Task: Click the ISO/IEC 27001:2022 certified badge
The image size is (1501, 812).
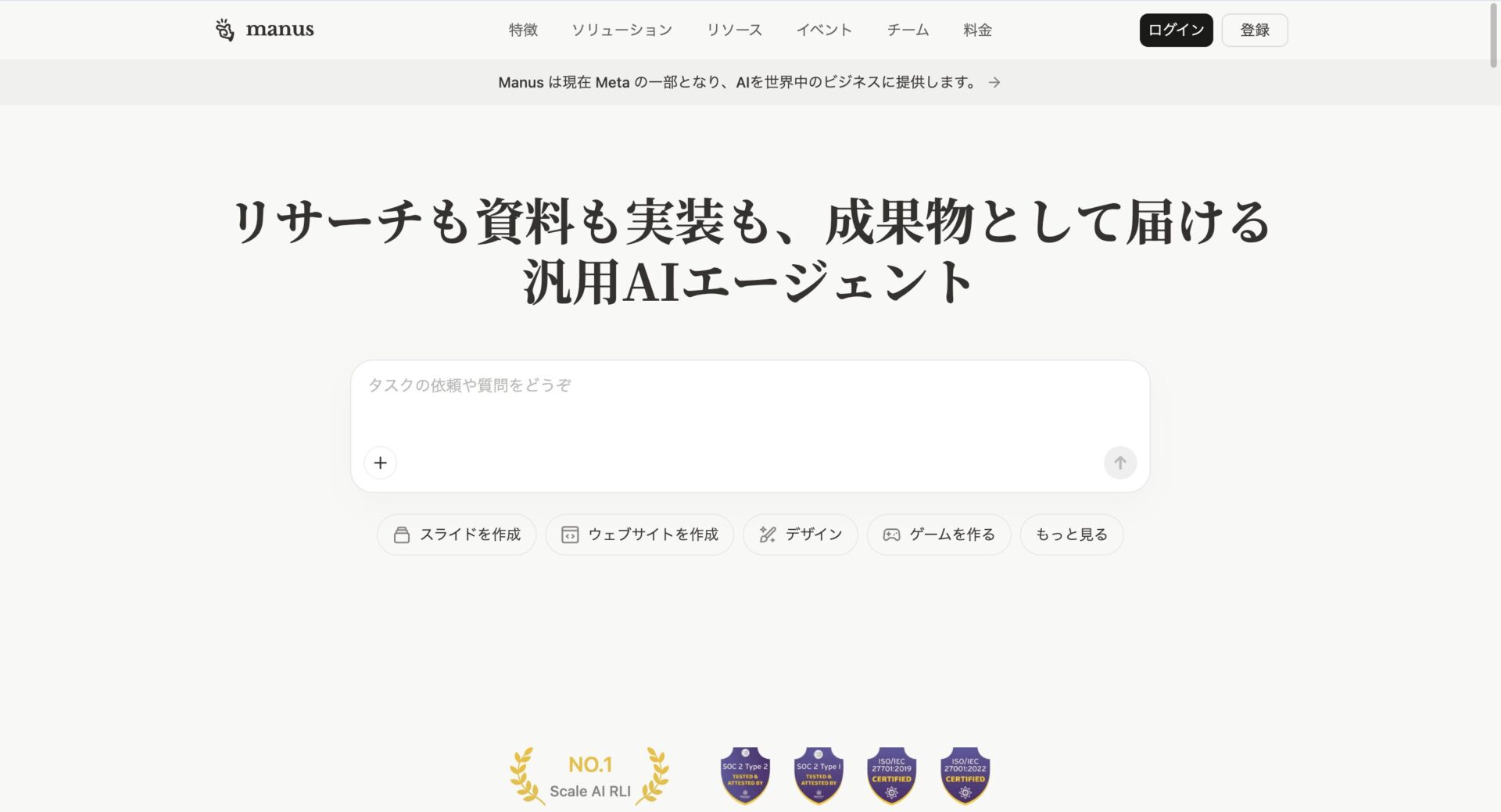Action: pyautogui.click(x=965, y=775)
